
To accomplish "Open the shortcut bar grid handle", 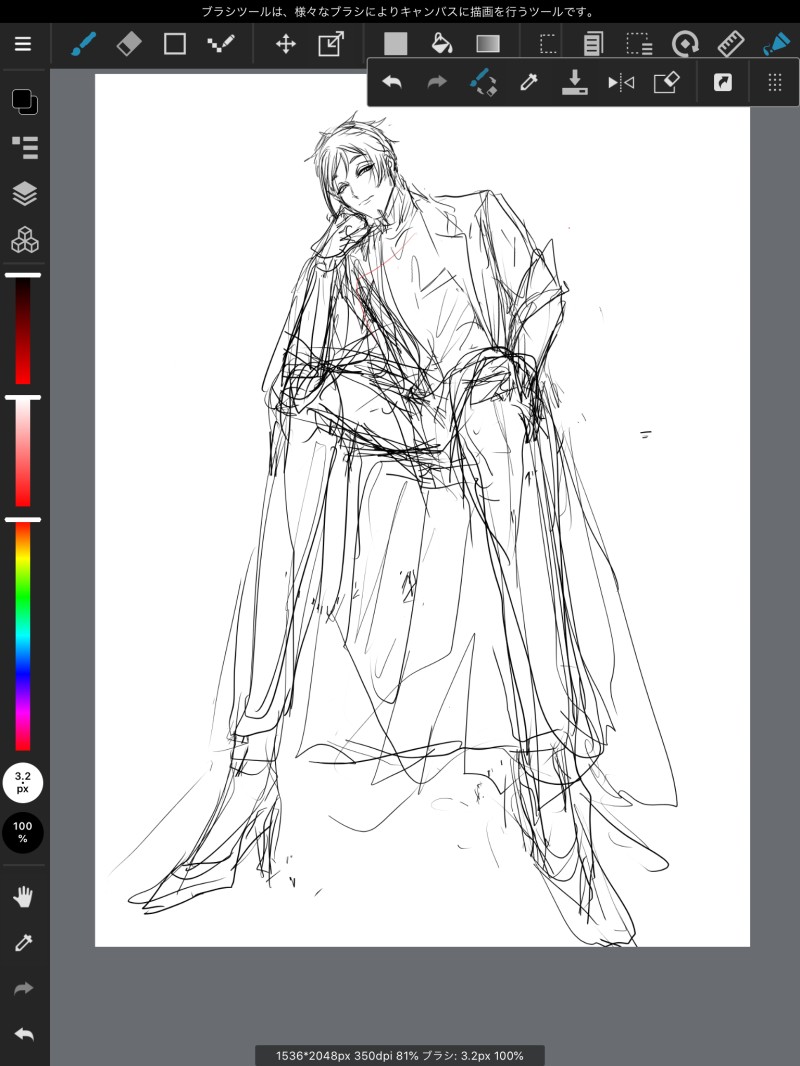I will click(775, 82).
